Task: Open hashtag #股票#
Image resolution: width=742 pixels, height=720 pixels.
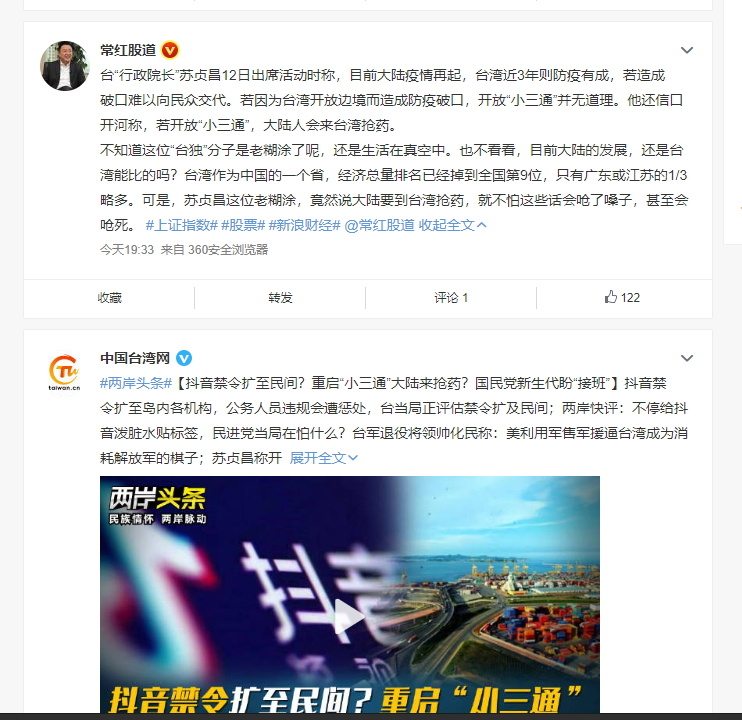Action: 243,225
